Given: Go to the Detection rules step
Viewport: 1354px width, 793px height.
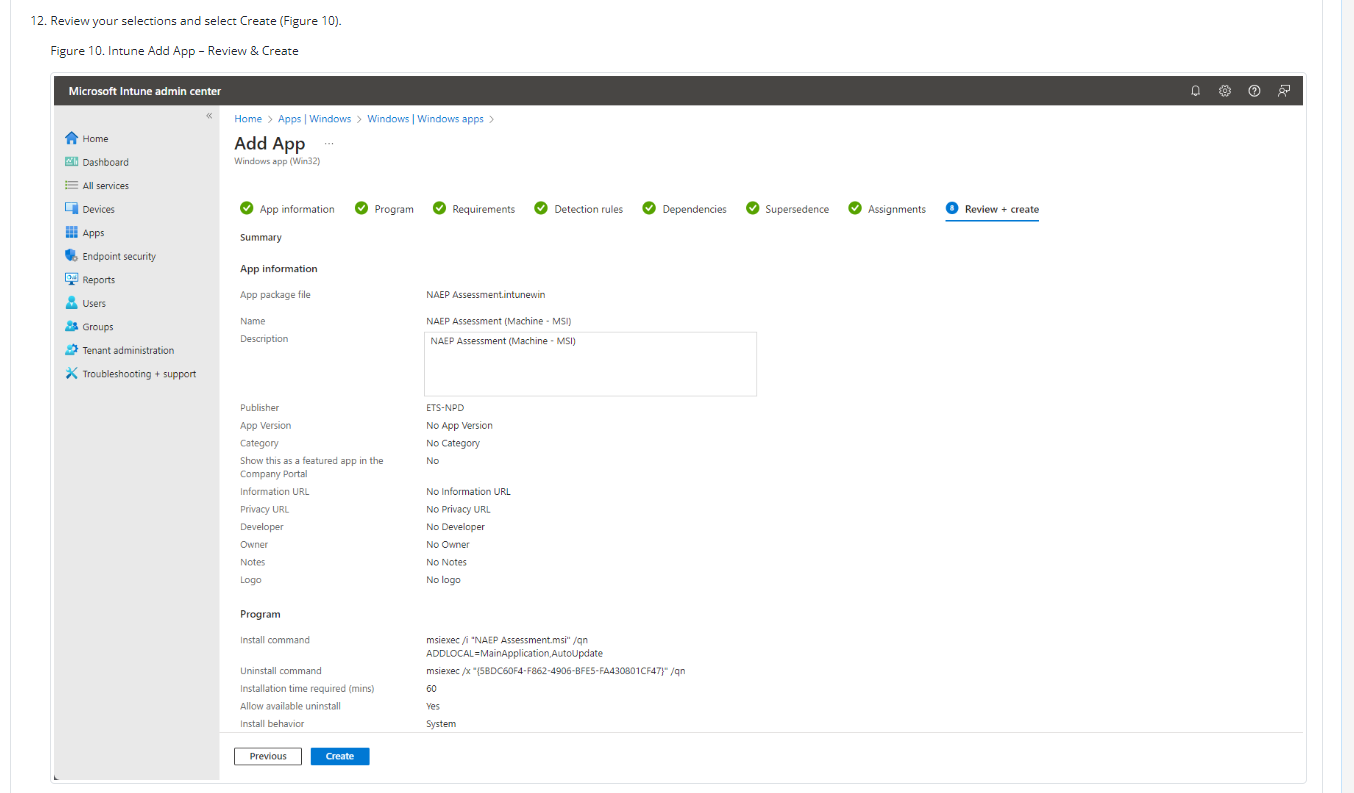Looking at the screenshot, I should [578, 209].
